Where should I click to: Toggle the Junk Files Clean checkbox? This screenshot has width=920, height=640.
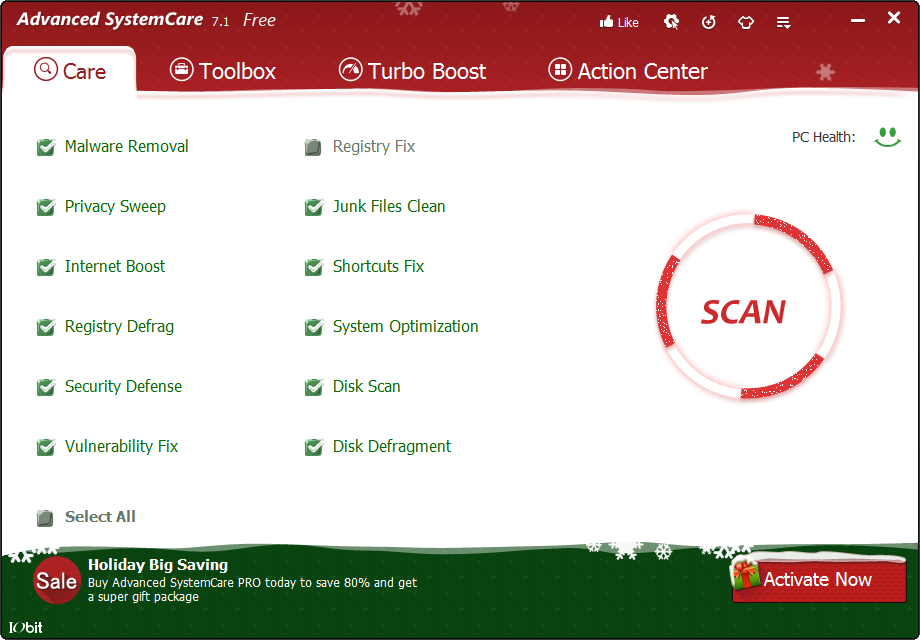tap(314, 208)
